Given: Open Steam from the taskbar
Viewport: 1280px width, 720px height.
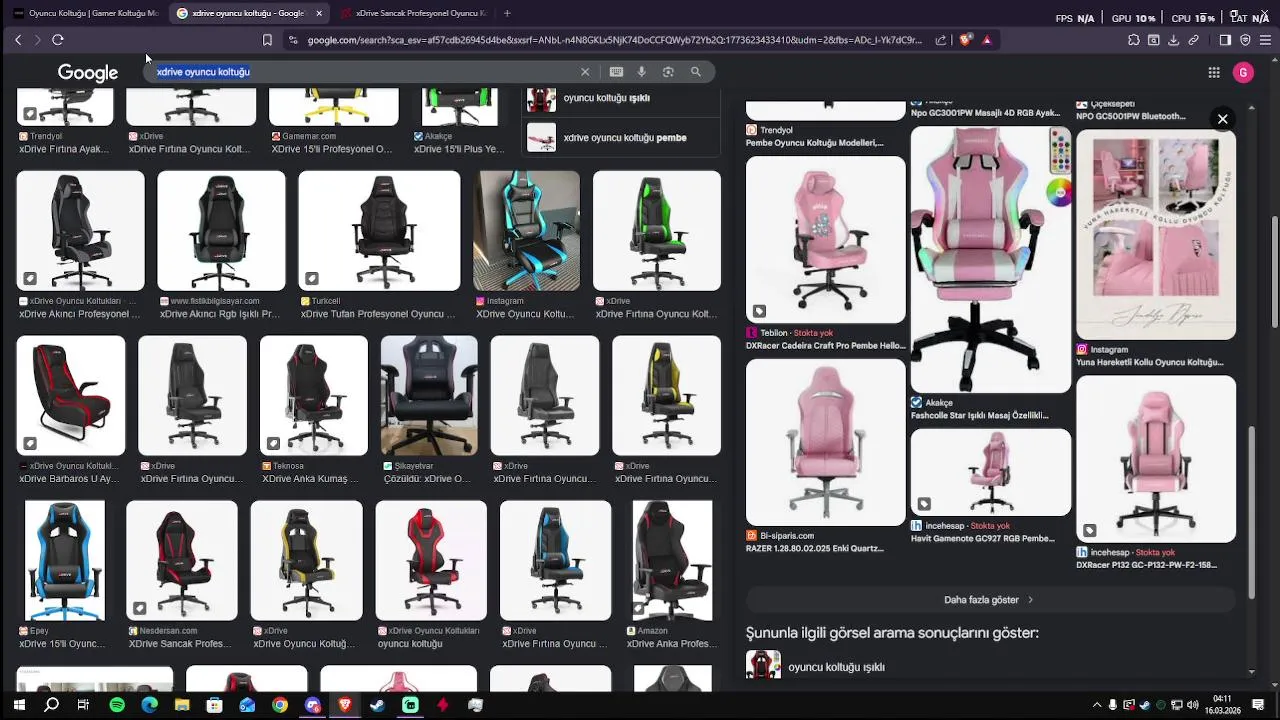Looking at the screenshot, I should [377, 705].
